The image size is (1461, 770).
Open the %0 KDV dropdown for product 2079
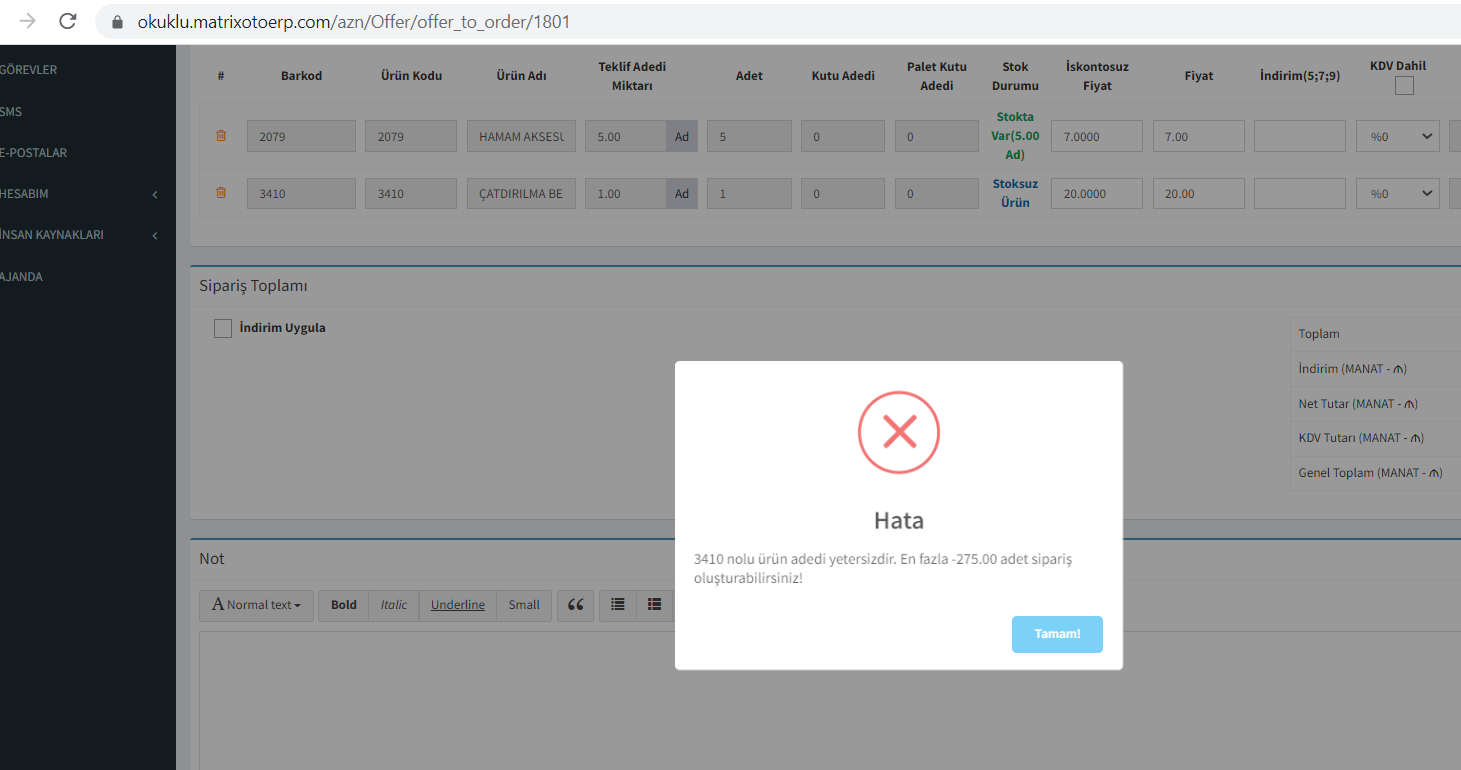pos(1397,136)
